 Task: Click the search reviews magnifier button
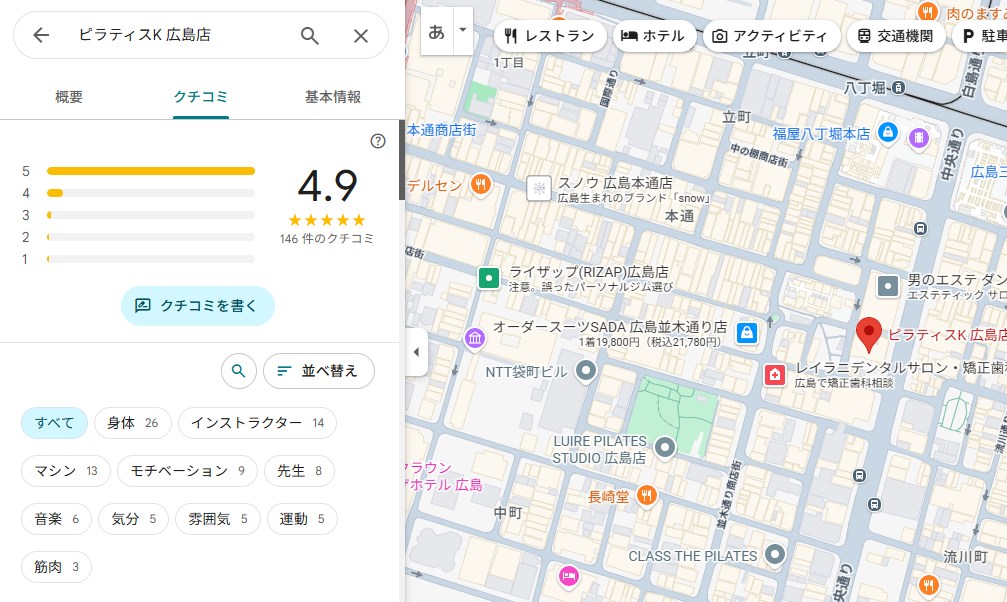[x=238, y=371]
